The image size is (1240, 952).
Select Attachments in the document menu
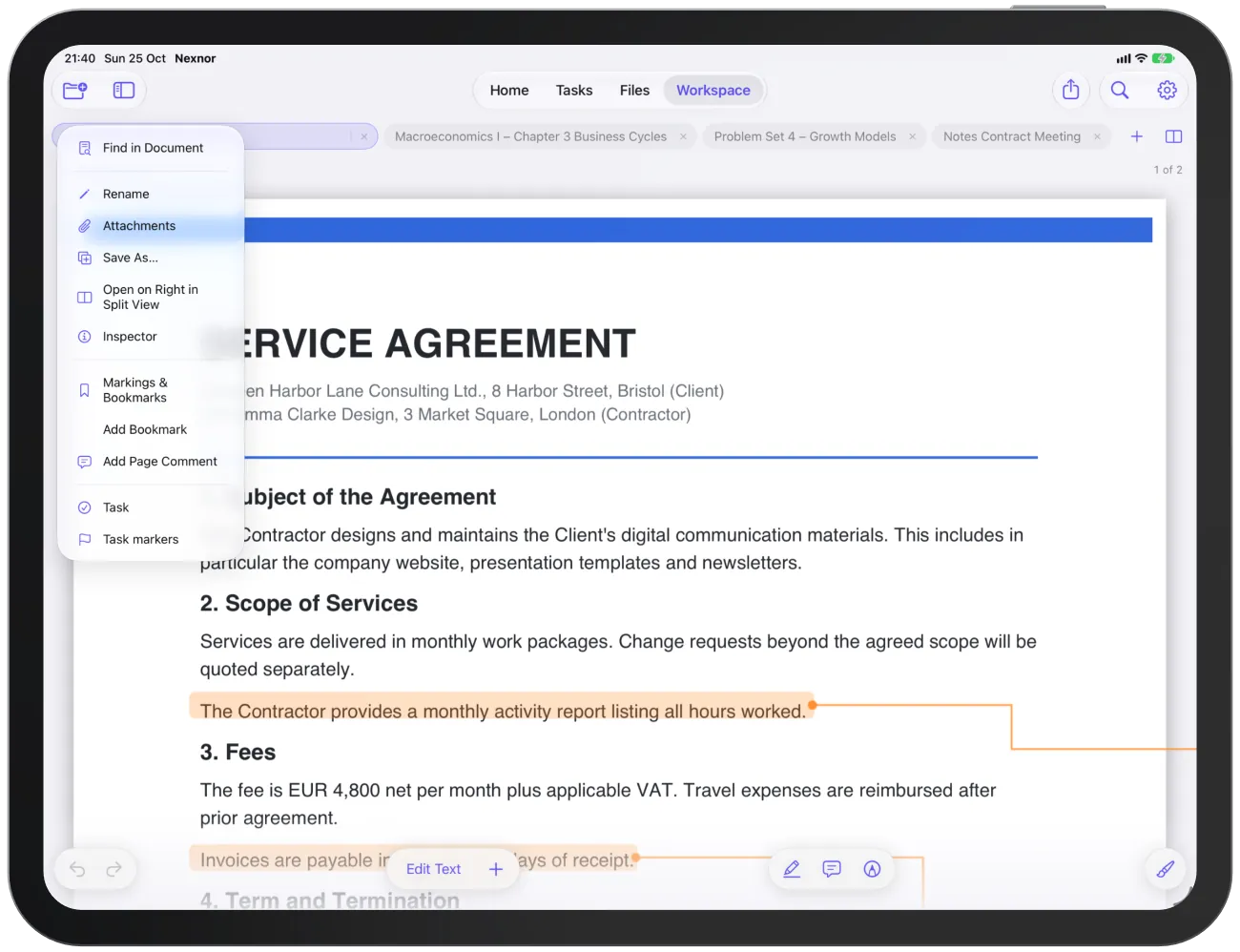click(x=151, y=226)
